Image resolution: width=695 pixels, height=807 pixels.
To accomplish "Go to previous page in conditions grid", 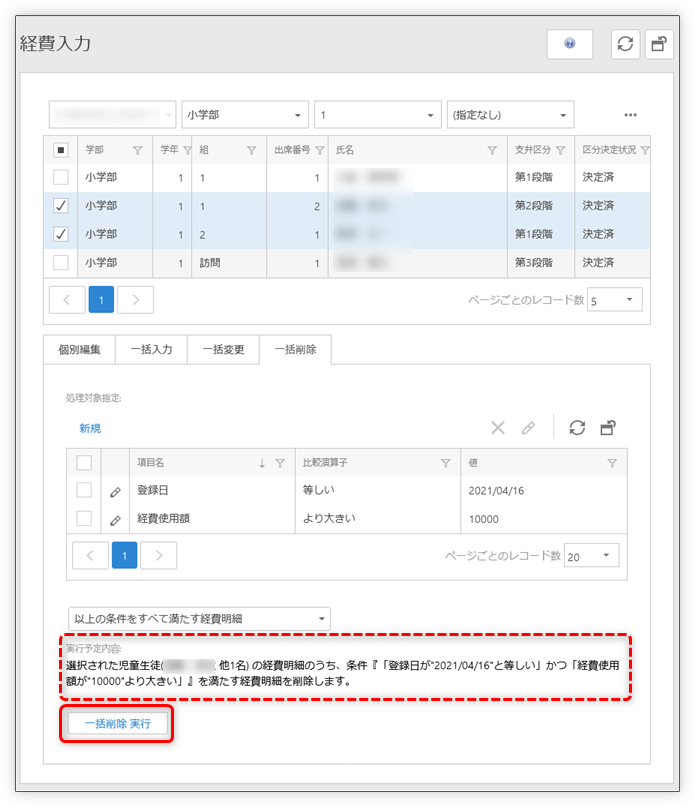I will pos(90,555).
